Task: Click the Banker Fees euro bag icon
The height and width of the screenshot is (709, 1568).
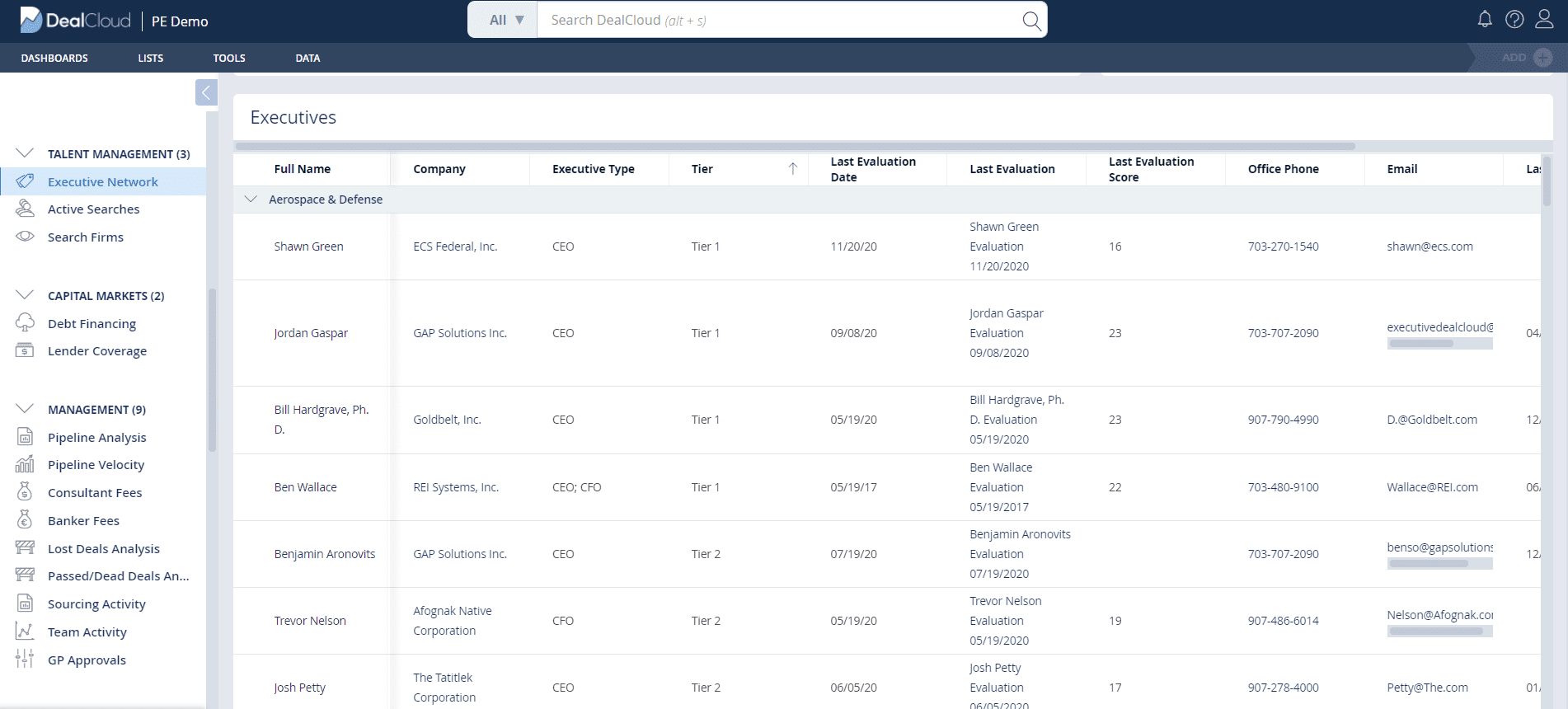Action: (x=25, y=520)
